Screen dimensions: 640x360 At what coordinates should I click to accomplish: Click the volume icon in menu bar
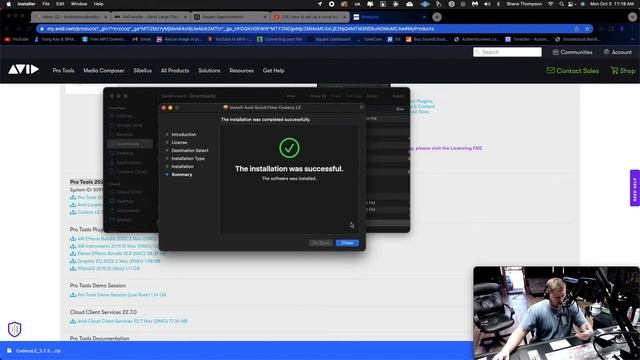tap(487, 4)
